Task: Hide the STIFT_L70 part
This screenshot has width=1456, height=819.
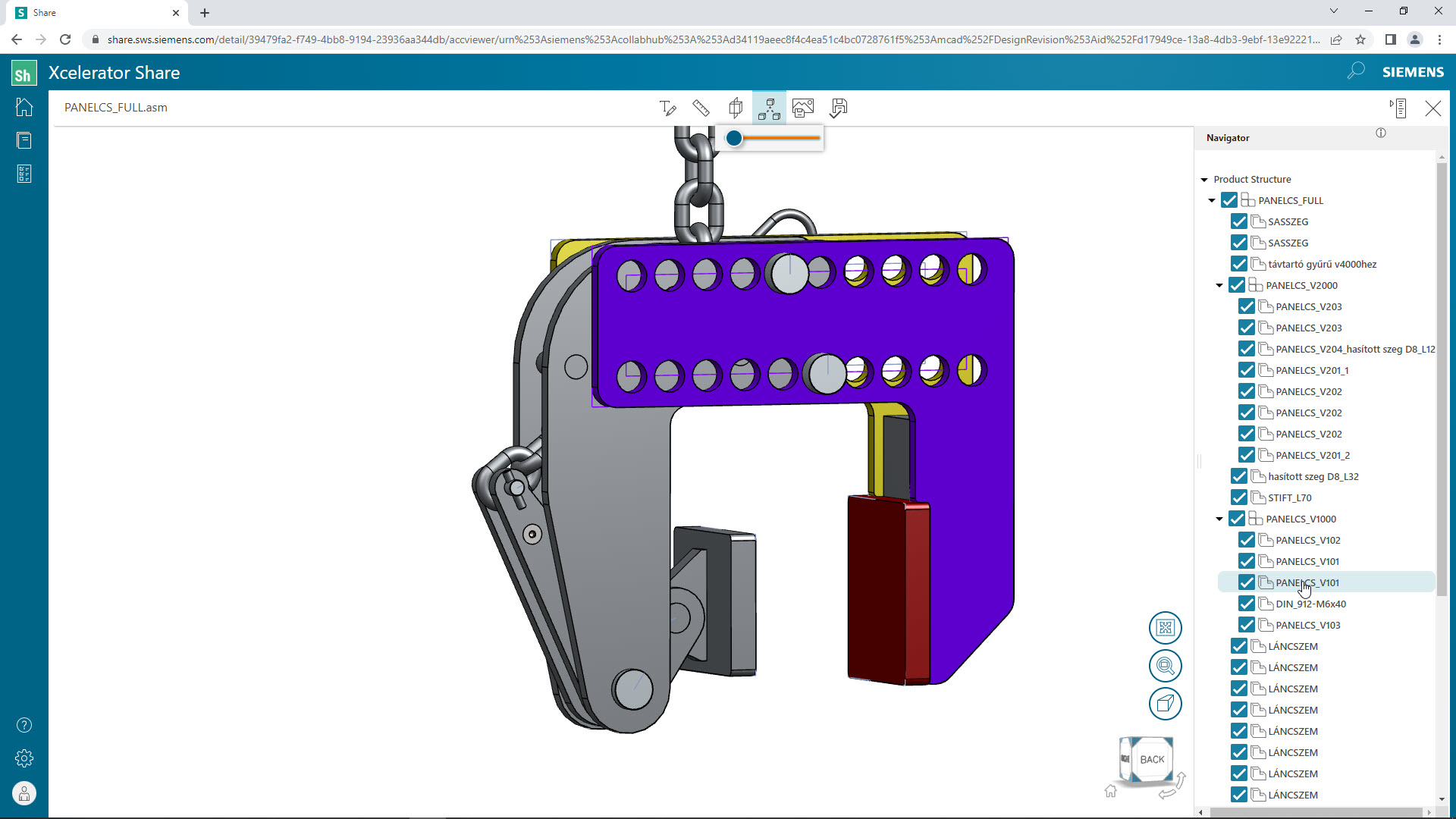Action: pos(1239,497)
